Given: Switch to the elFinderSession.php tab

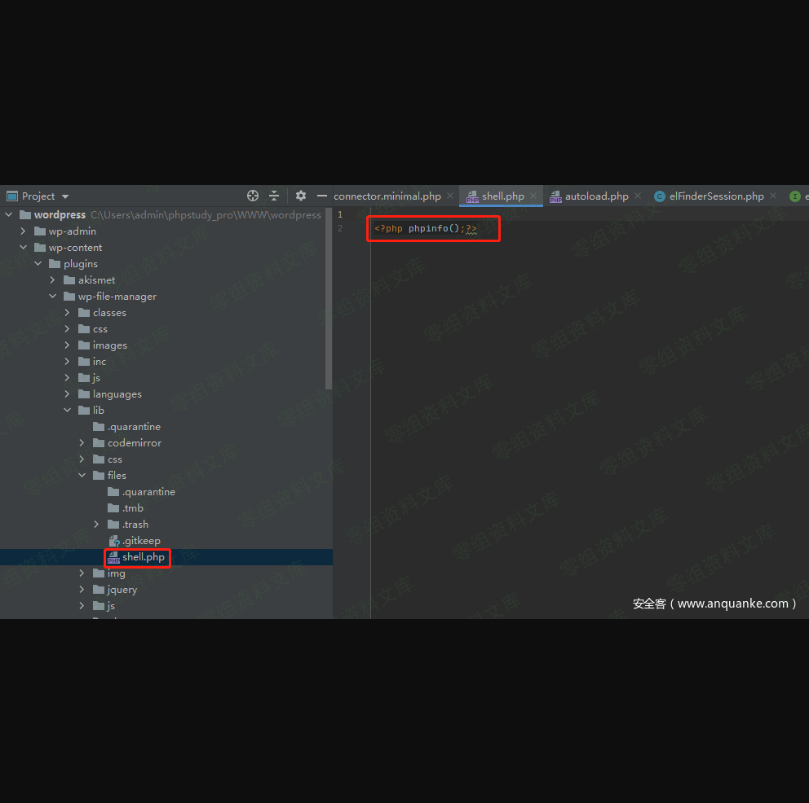Looking at the screenshot, I should [716, 197].
